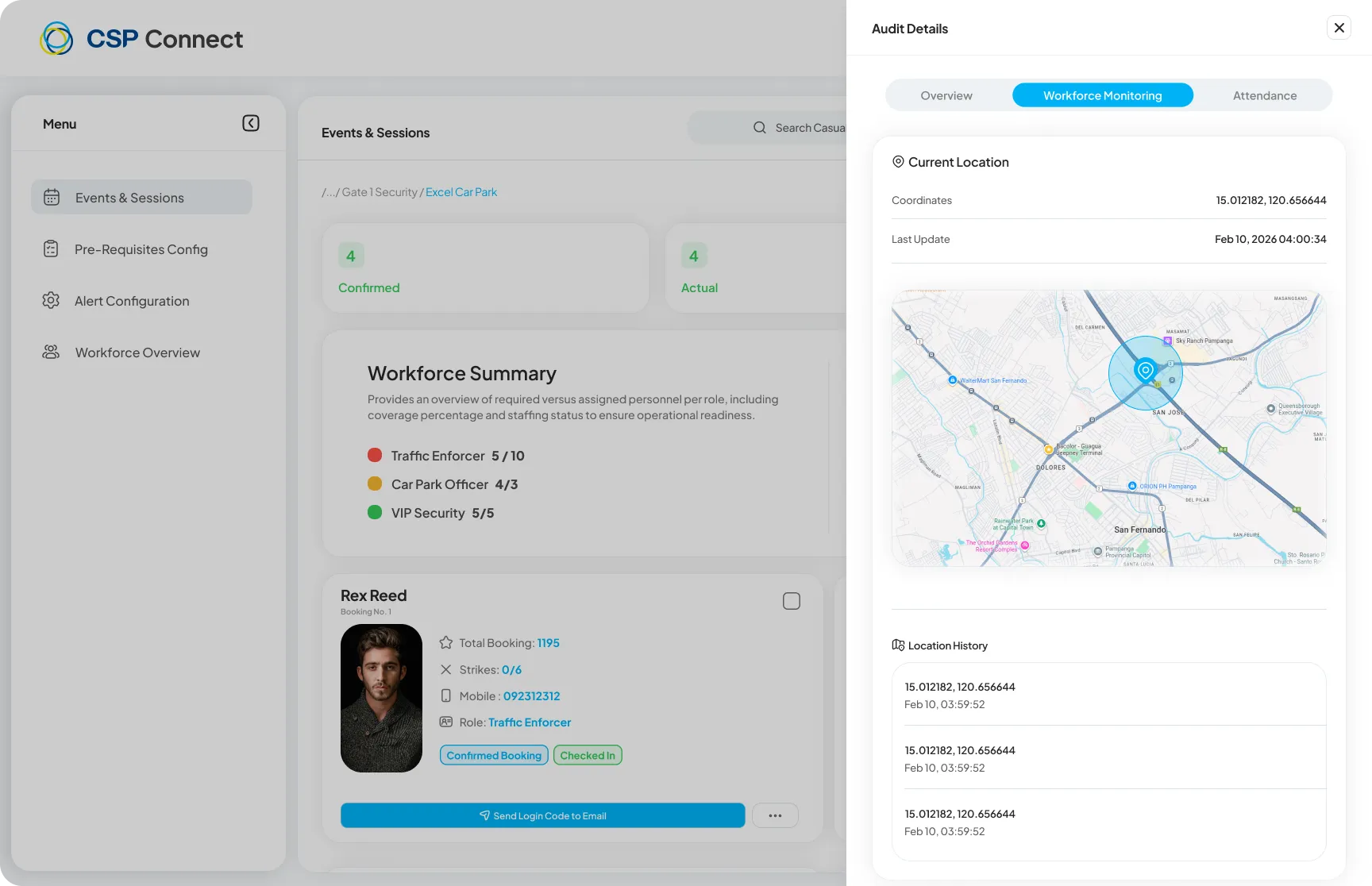The height and width of the screenshot is (886, 1372).
Task: Click the search magnifier icon
Action: 760,127
